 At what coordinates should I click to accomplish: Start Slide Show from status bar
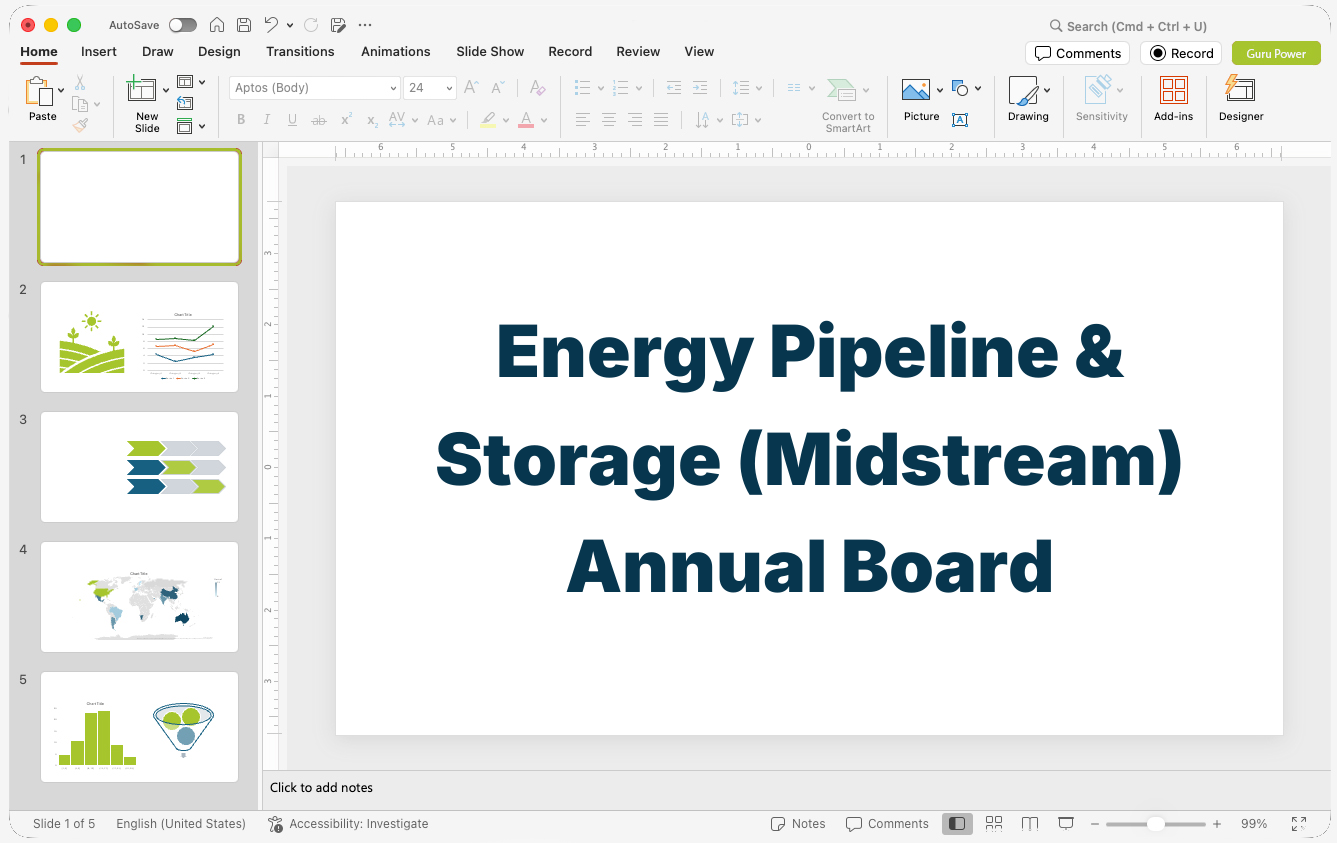(1066, 824)
